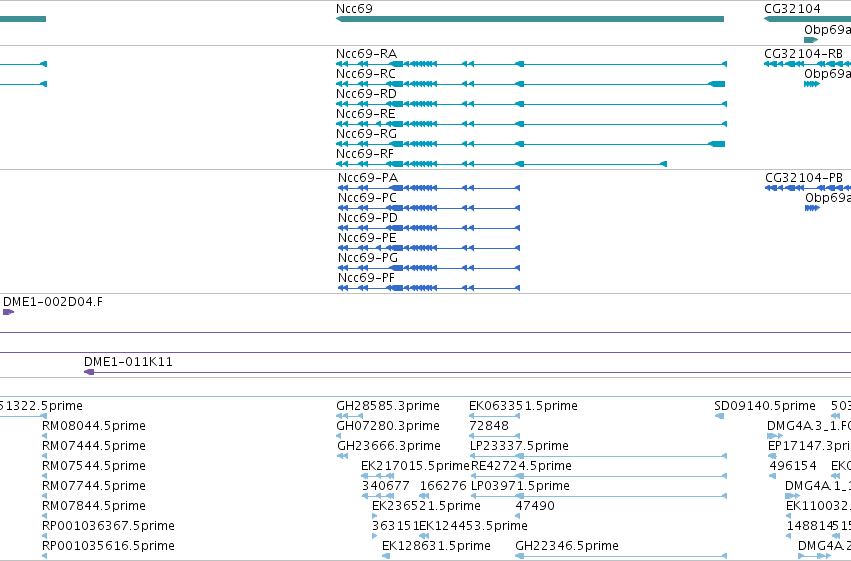Click the RE42724.5prime EST label
Image resolution: width=851 pixels, height=561 pixels.
click(522, 467)
